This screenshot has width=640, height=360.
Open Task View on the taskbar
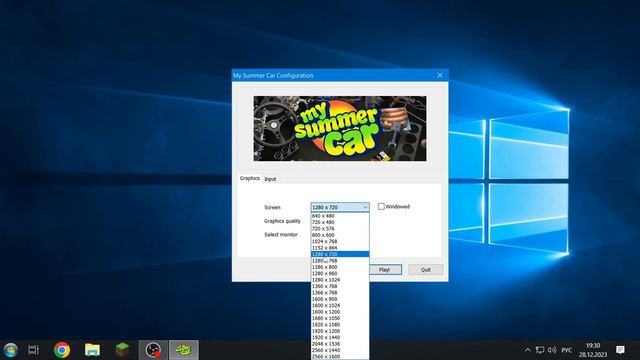click(33, 350)
